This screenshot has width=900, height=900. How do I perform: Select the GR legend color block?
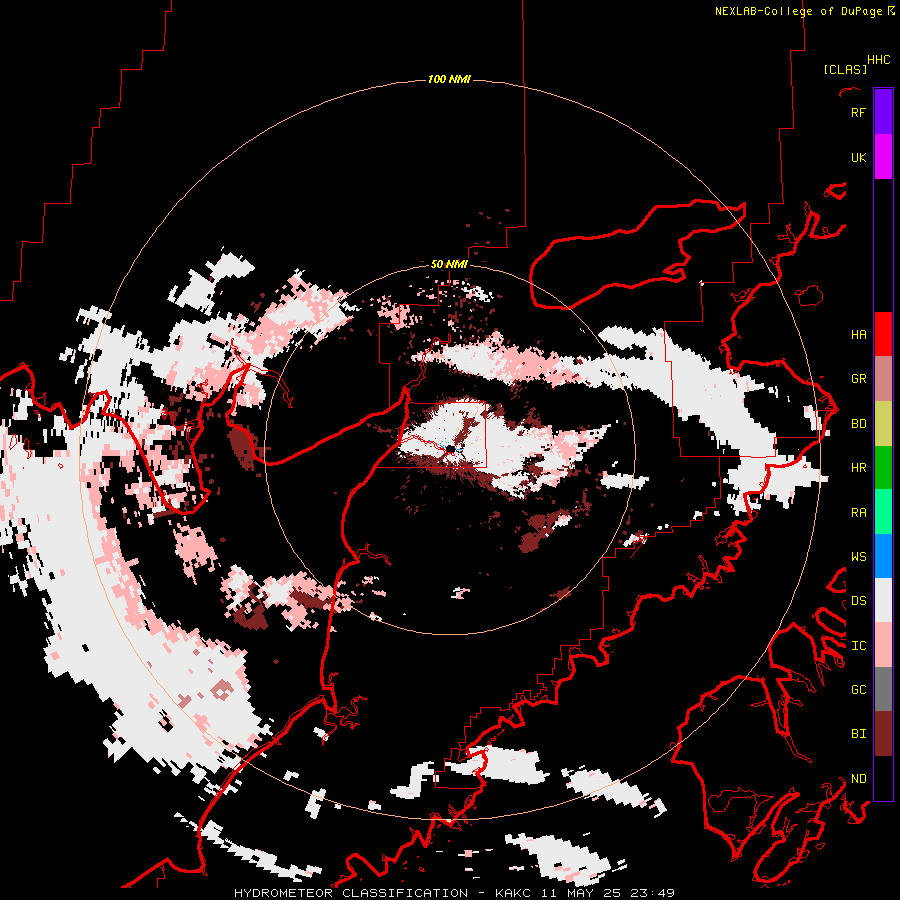[883, 378]
